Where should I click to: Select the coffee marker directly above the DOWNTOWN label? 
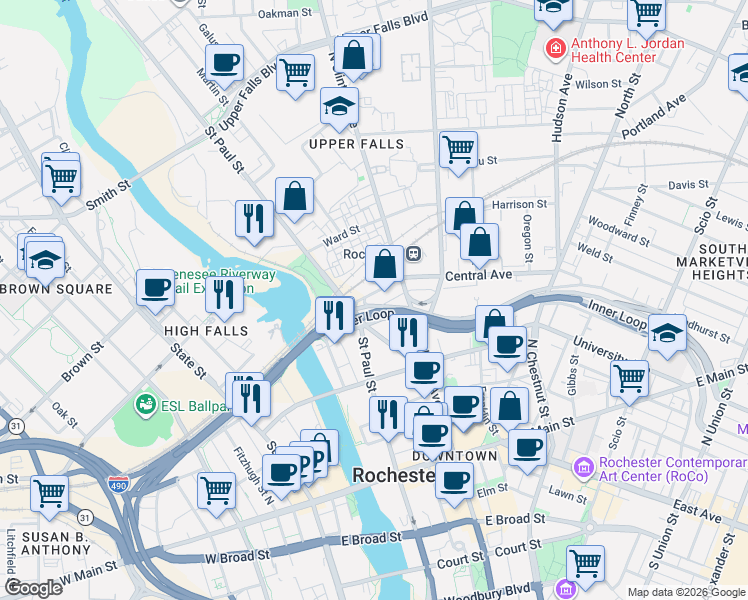pos(433,434)
